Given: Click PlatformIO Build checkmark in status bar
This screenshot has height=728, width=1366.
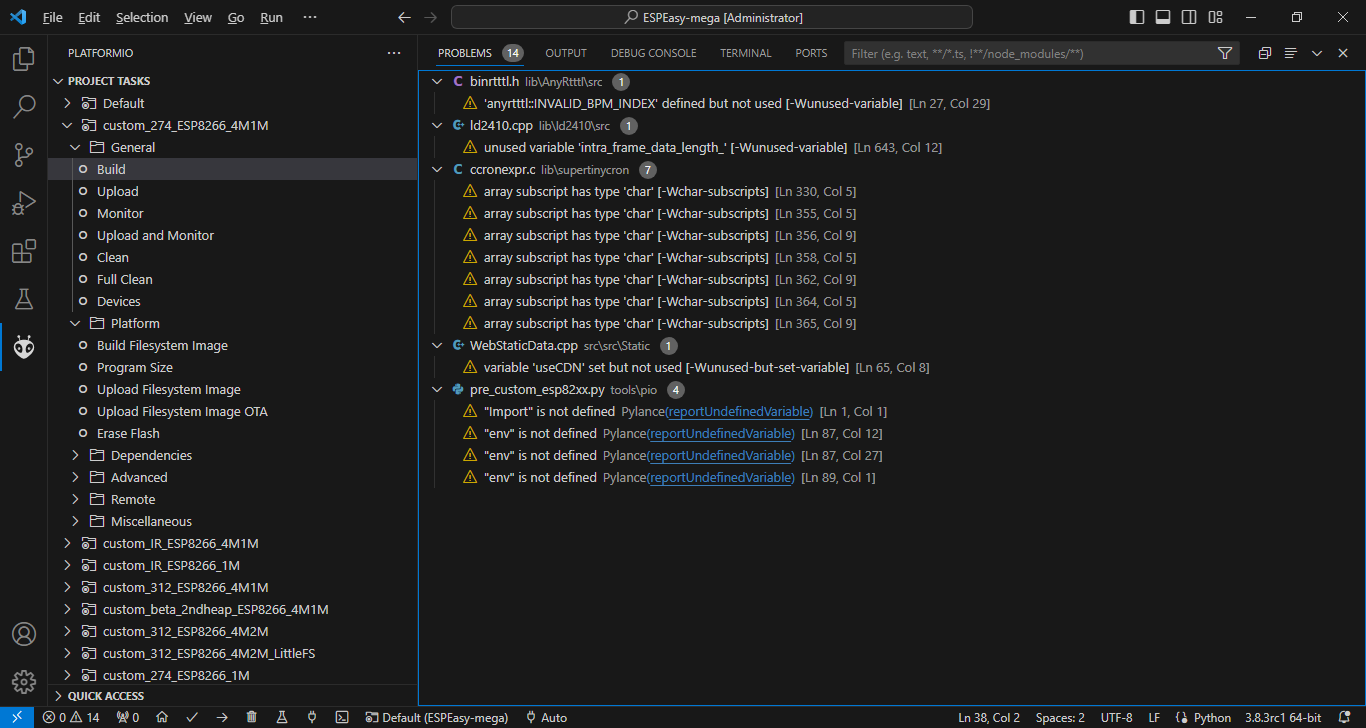Looking at the screenshot, I should (192, 717).
